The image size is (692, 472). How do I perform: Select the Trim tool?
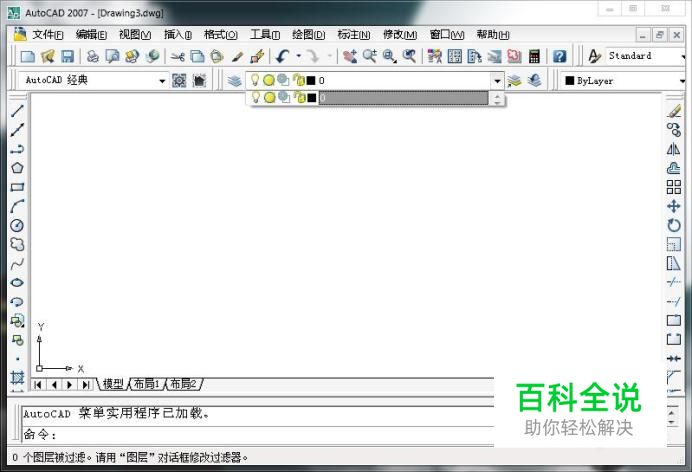(673, 282)
